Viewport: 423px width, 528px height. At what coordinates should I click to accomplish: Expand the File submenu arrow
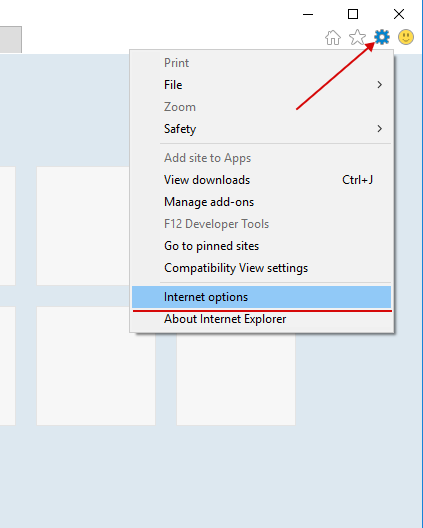[380, 85]
